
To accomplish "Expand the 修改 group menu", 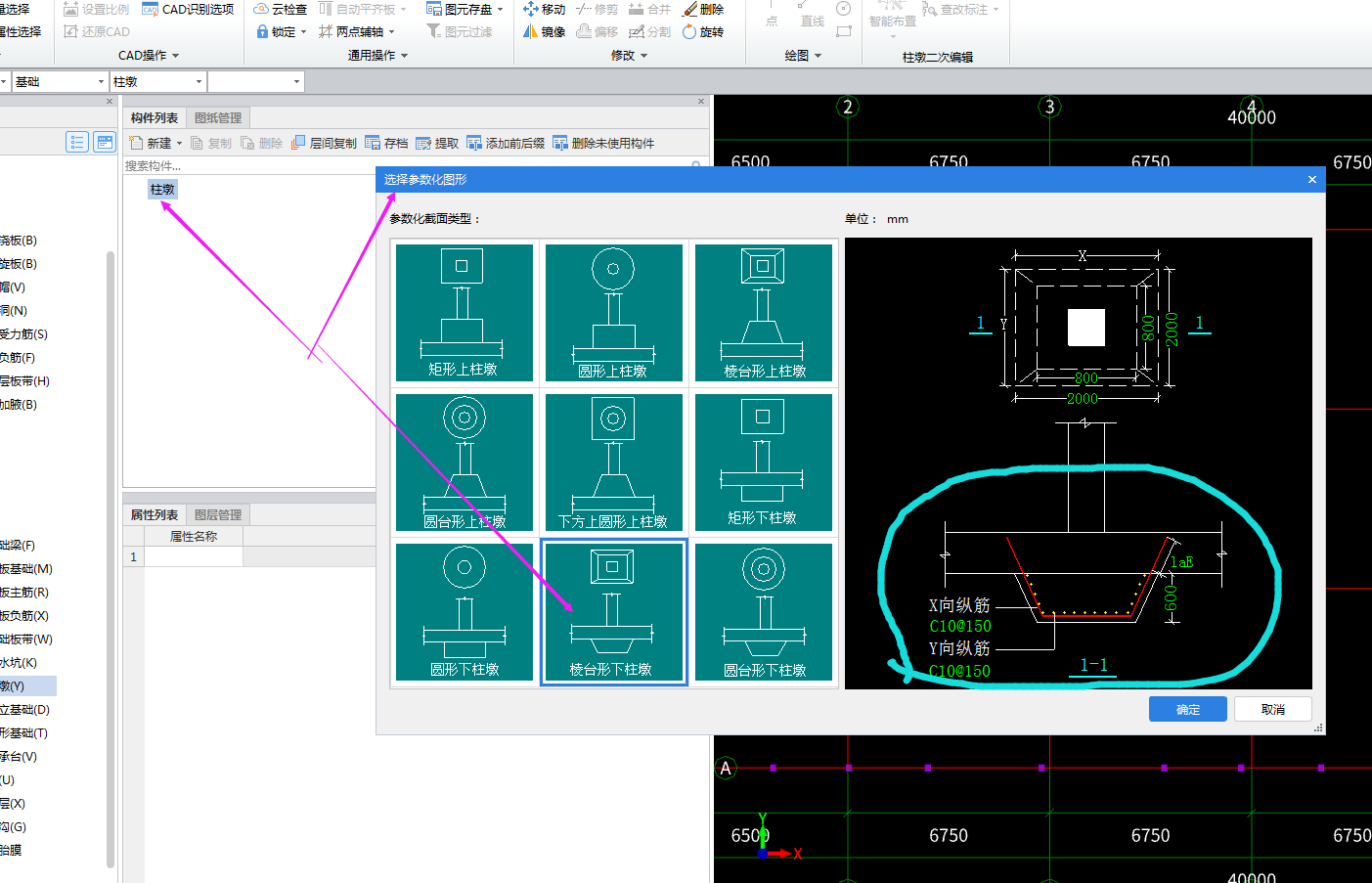I will [629, 56].
